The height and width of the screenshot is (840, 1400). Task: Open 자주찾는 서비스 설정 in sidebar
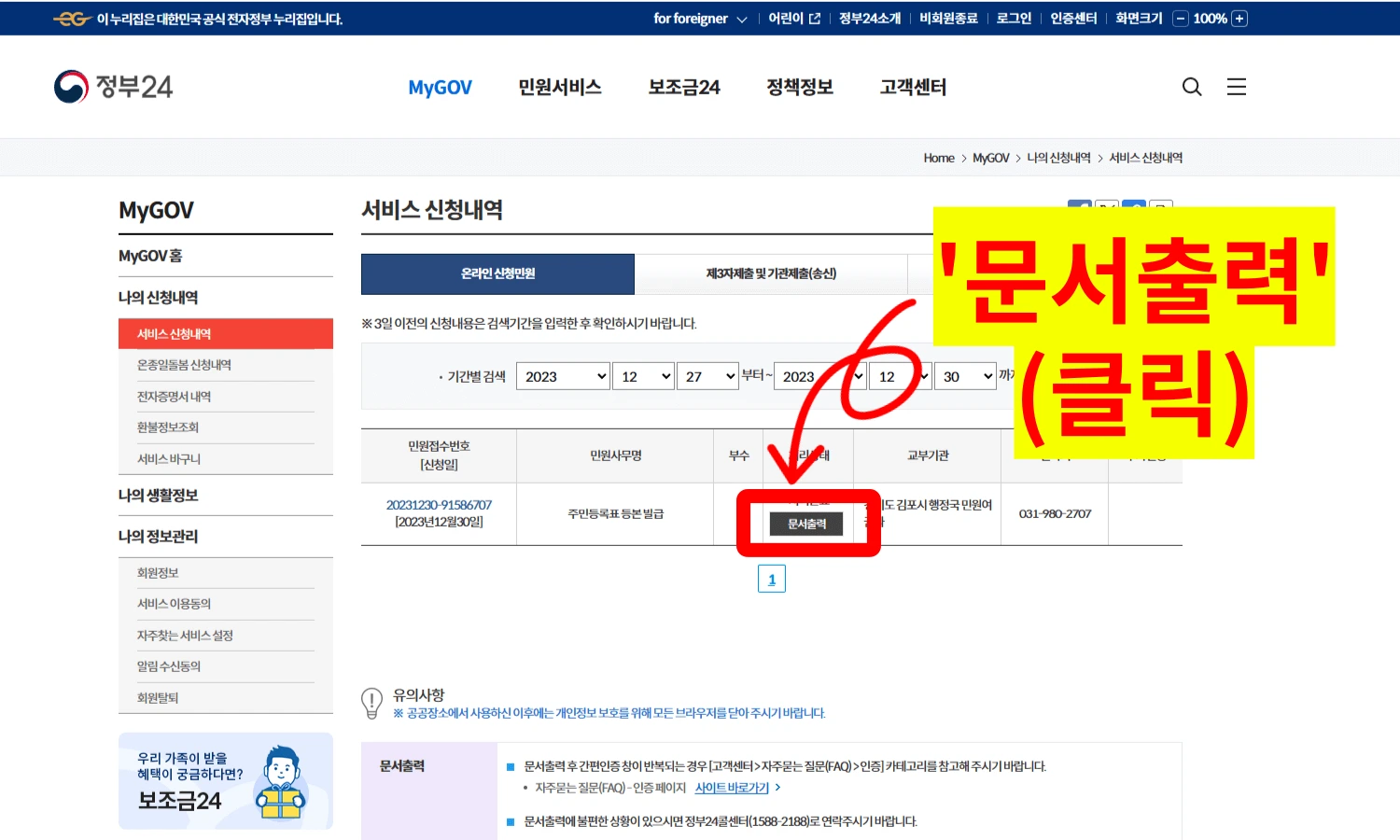click(x=185, y=636)
